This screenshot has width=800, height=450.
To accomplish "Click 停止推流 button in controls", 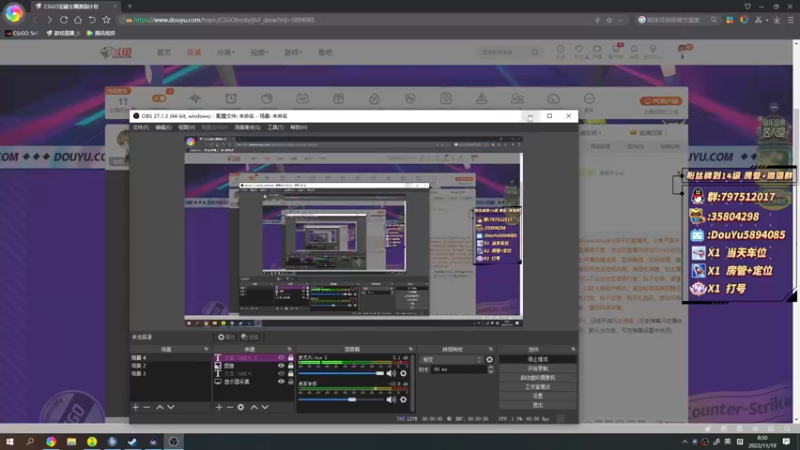I will 538,359.
